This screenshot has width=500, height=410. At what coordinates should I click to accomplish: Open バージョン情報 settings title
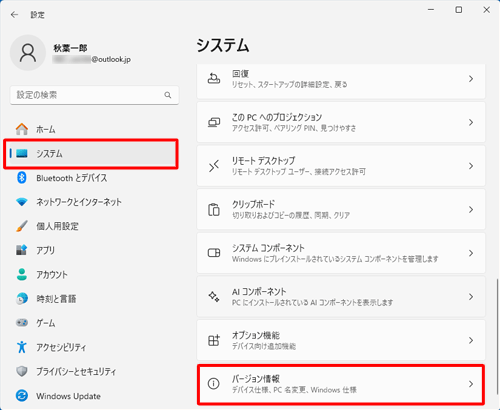point(256,379)
